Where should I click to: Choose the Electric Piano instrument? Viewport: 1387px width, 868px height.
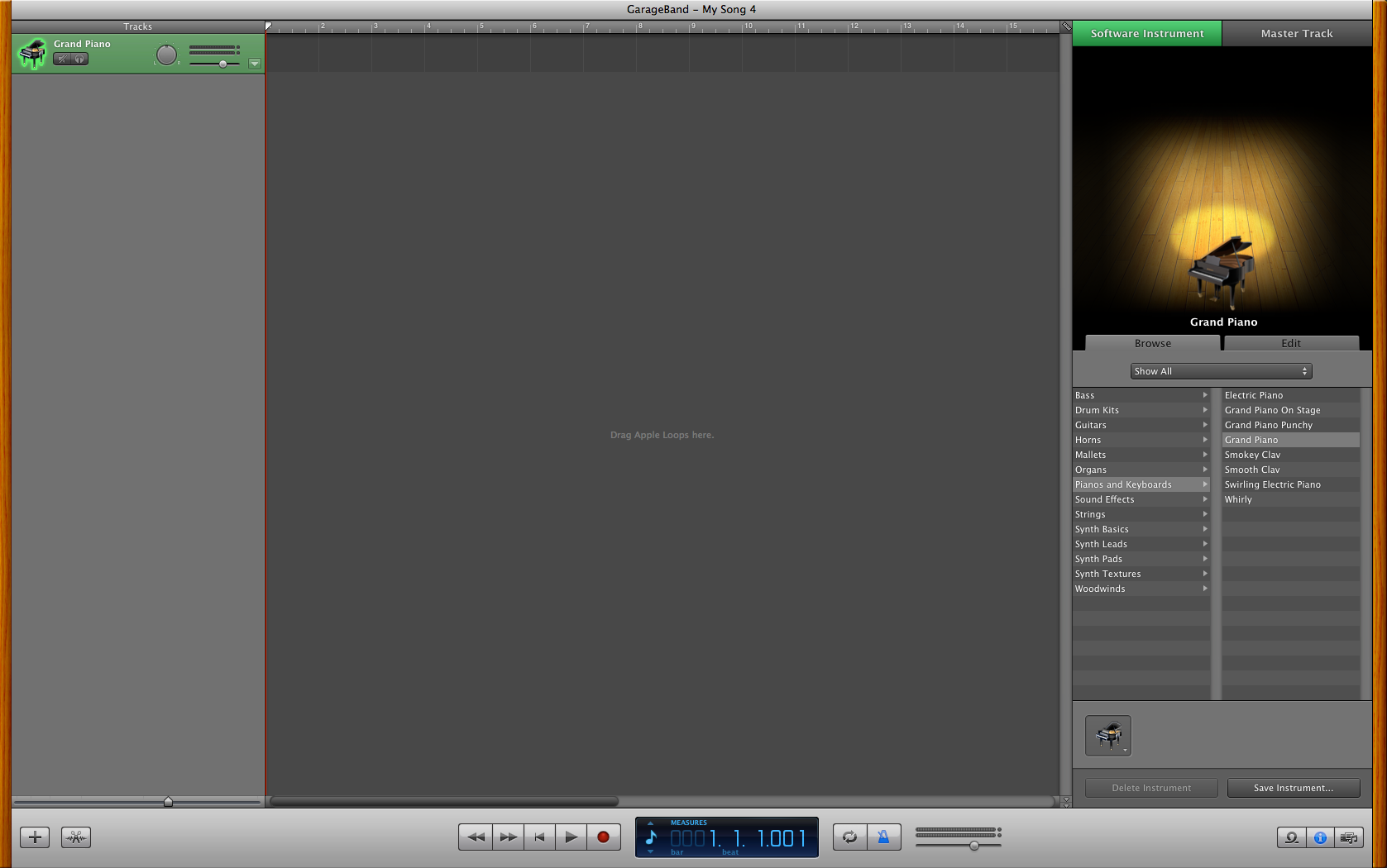pyautogui.click(x=1291, y=395)
